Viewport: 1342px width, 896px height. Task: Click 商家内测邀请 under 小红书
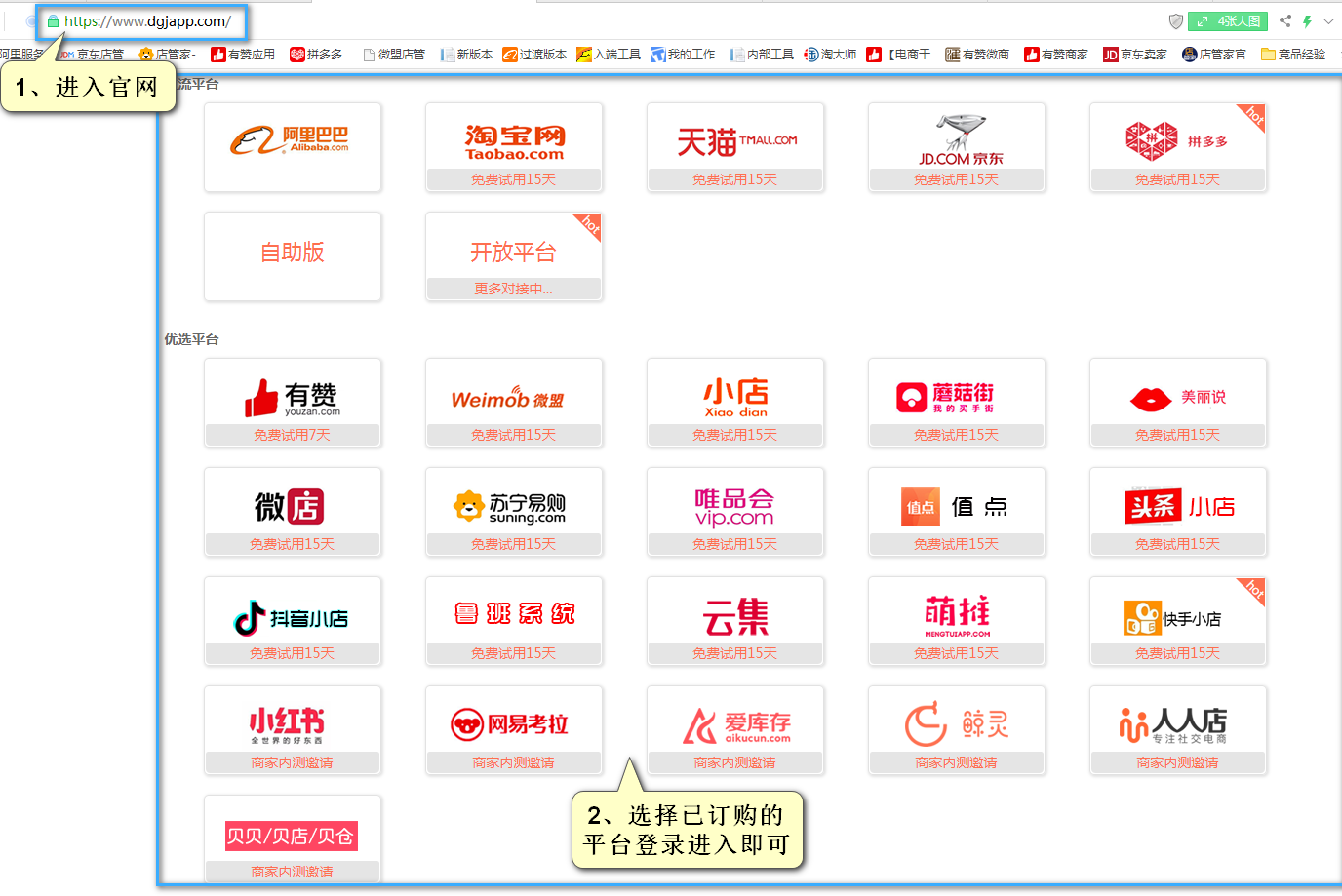tap(293, 762)
